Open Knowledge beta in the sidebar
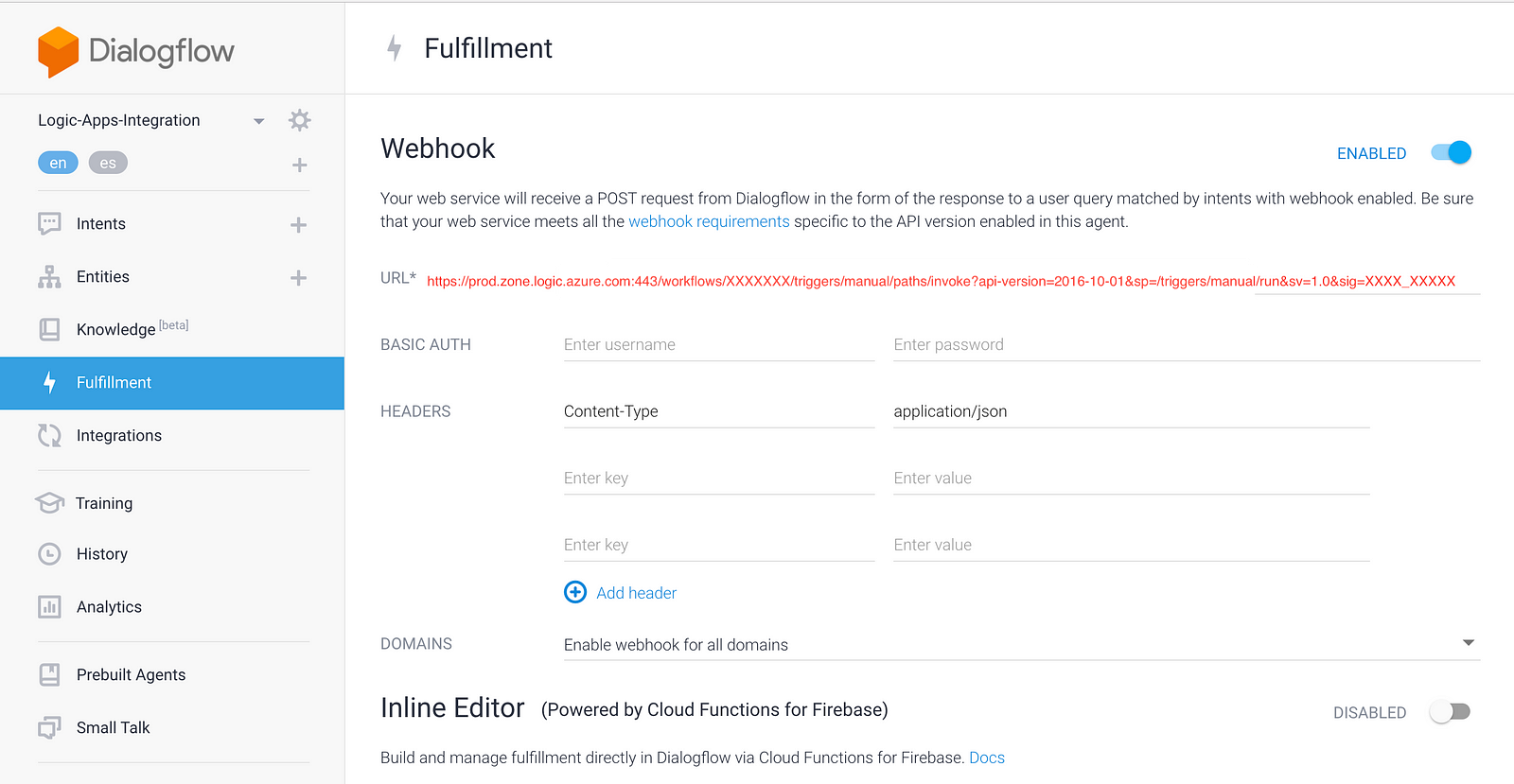The height and width of the screenshot is (784, 1514). click(x=132, y=328)
